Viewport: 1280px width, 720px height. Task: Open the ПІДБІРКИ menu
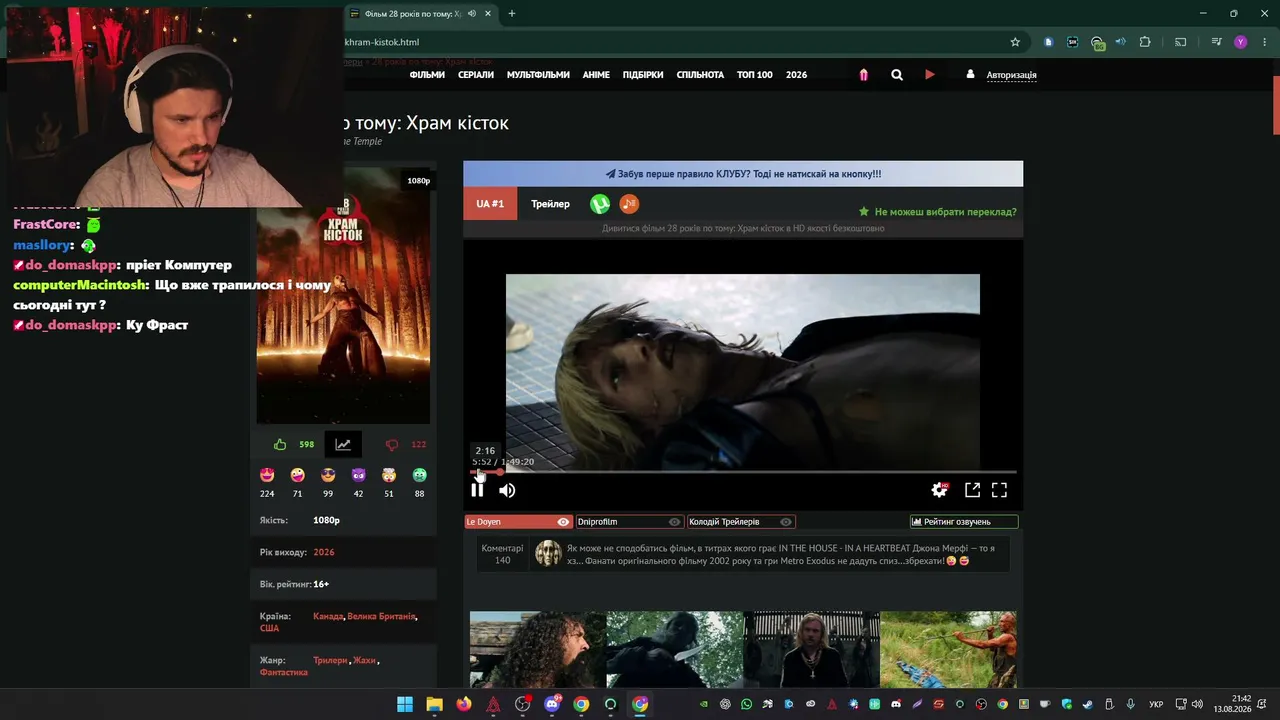tap(643, 75)
